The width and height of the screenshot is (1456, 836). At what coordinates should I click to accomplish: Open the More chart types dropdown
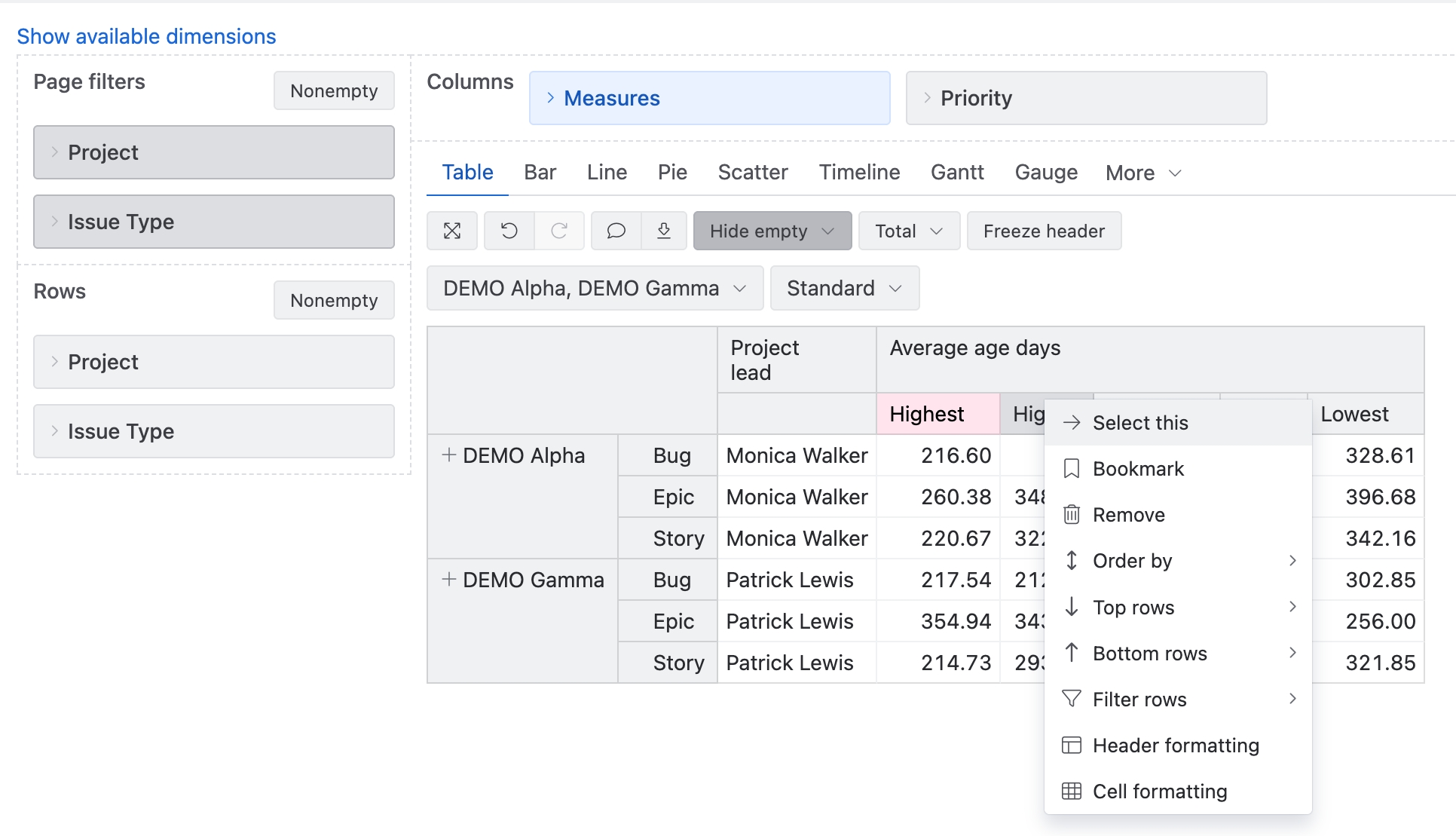[1143, 173]
